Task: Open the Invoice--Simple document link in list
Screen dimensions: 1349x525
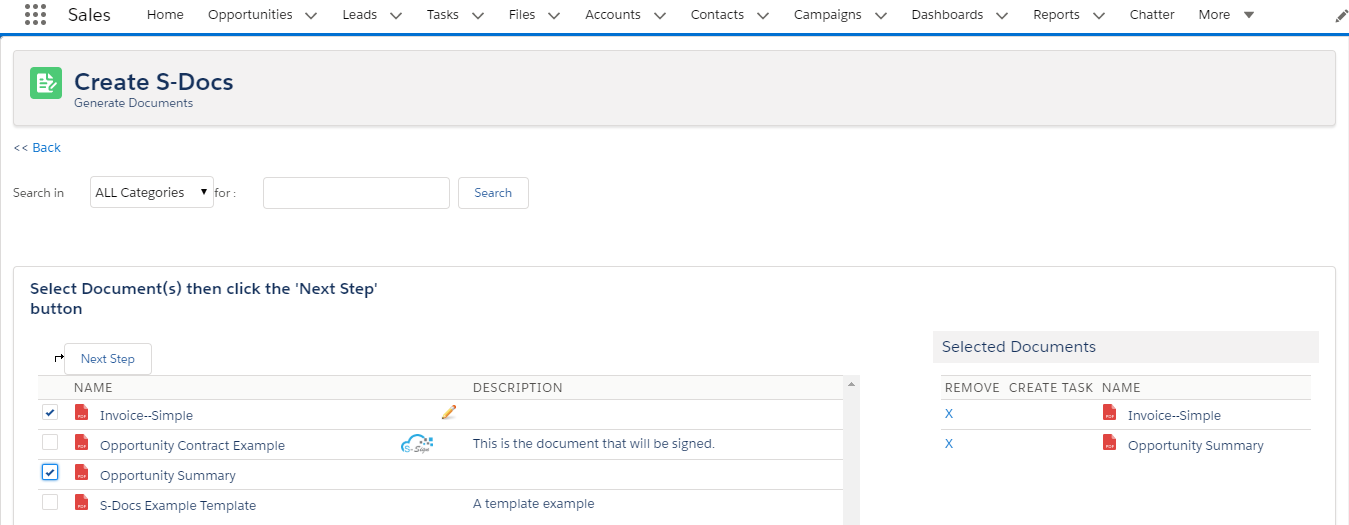Action: click(146, 416)
